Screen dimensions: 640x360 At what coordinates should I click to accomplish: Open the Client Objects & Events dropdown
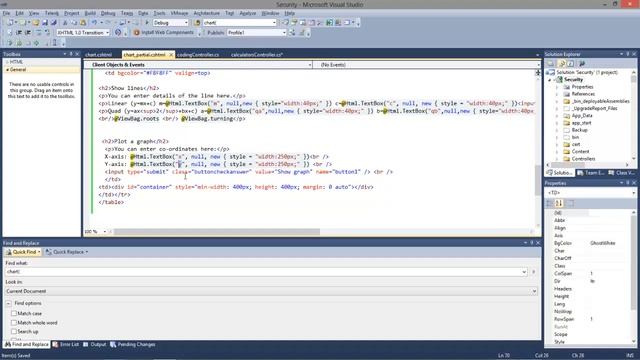click(309, 65)
